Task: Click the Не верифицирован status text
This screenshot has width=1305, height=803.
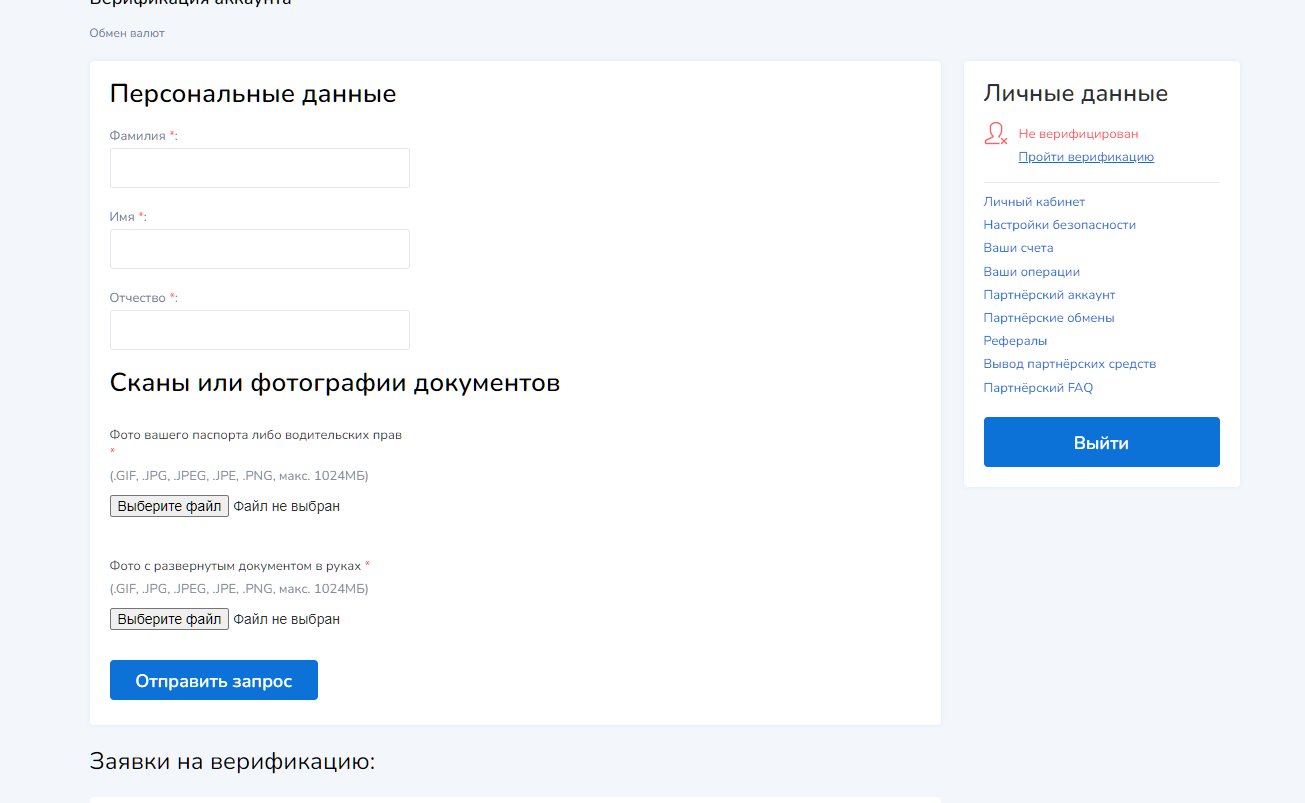Action: click(1078, 134)
